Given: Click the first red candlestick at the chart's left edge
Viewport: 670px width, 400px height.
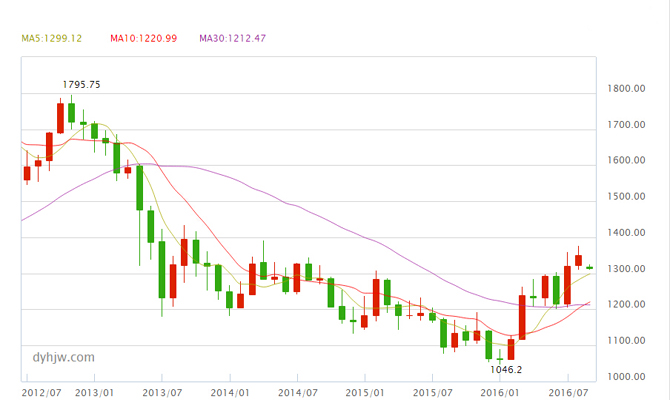Looking at the screenshot, I should [27, 172].
